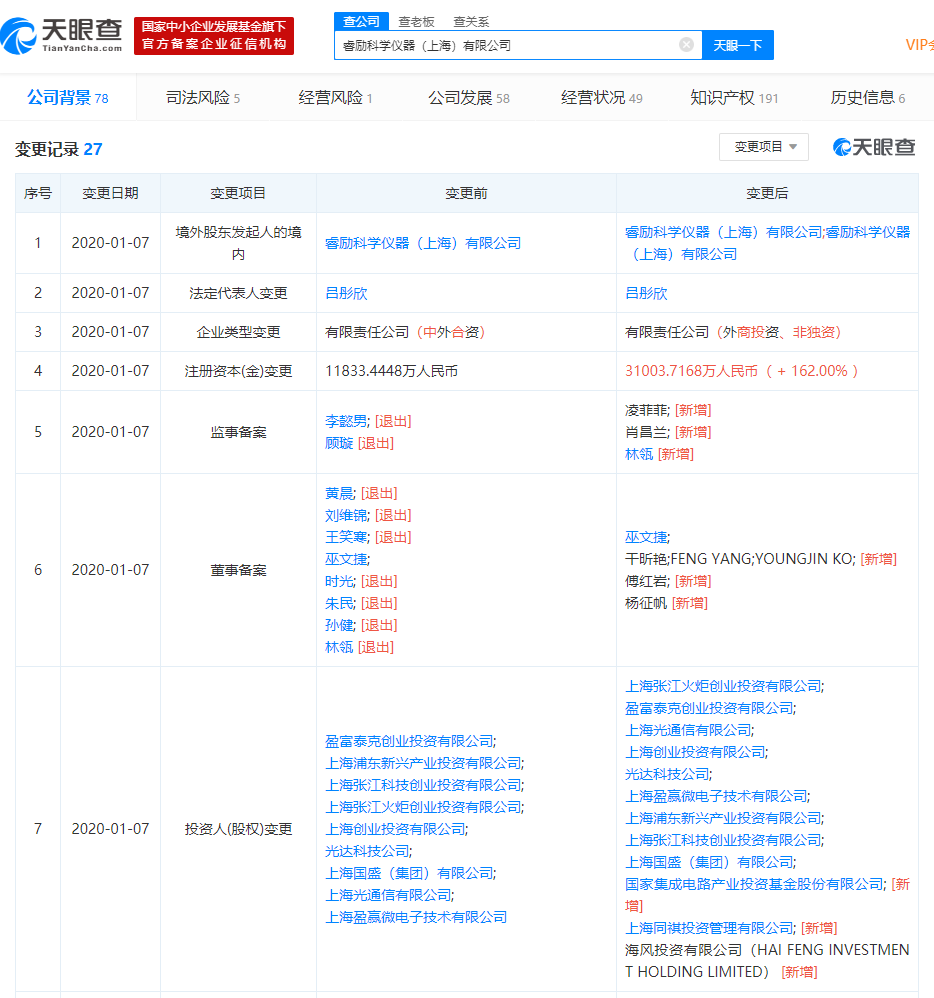Switch to the 查老板 search tab

[415, 21]
